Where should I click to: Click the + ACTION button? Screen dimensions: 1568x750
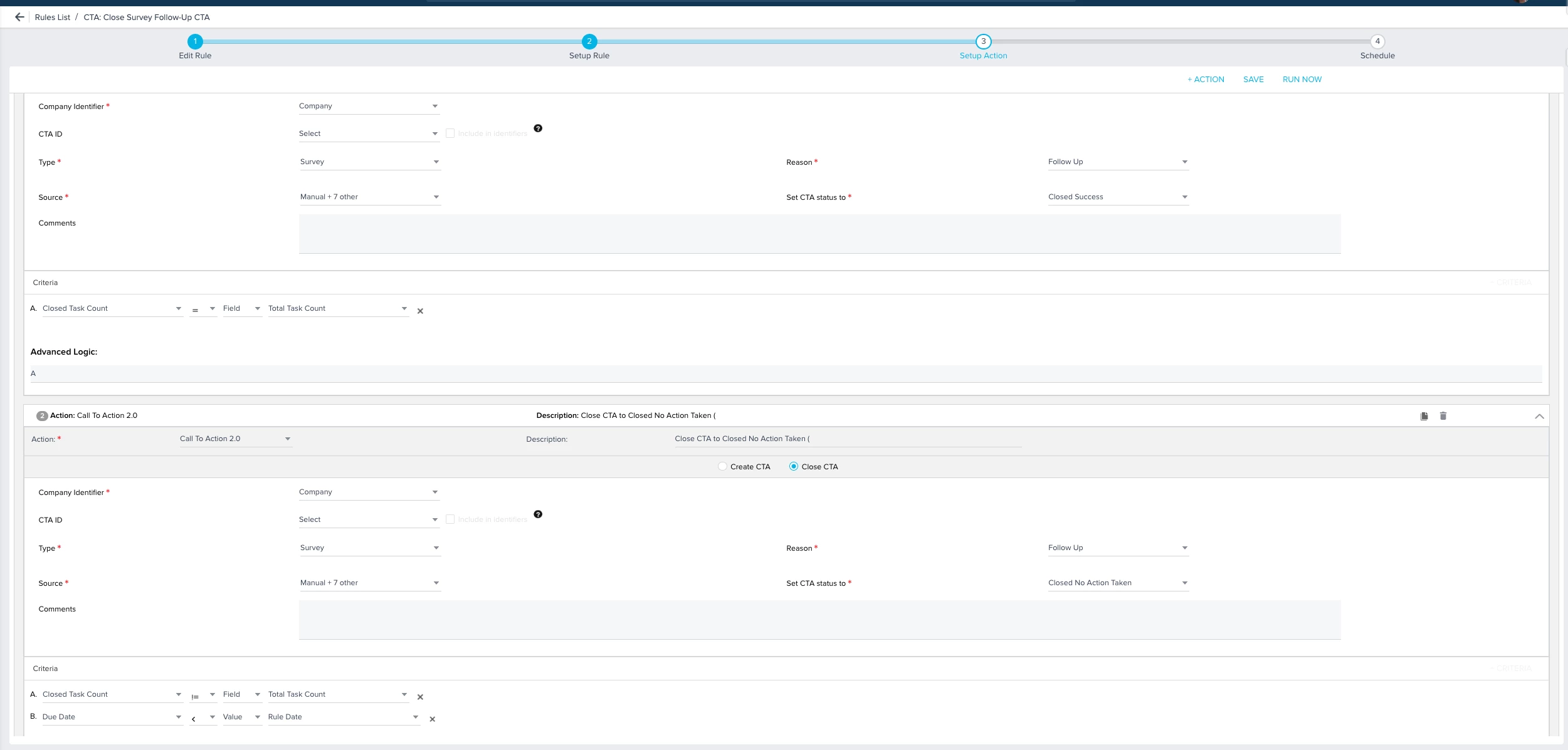1205,80
